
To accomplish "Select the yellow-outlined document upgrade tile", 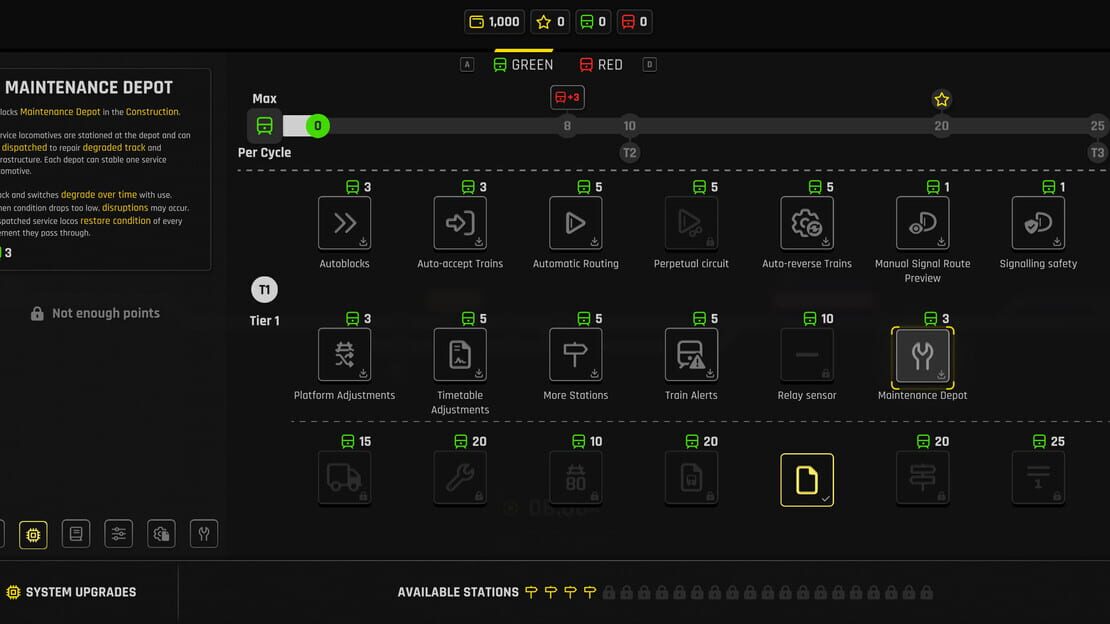I will coord(807,480).
